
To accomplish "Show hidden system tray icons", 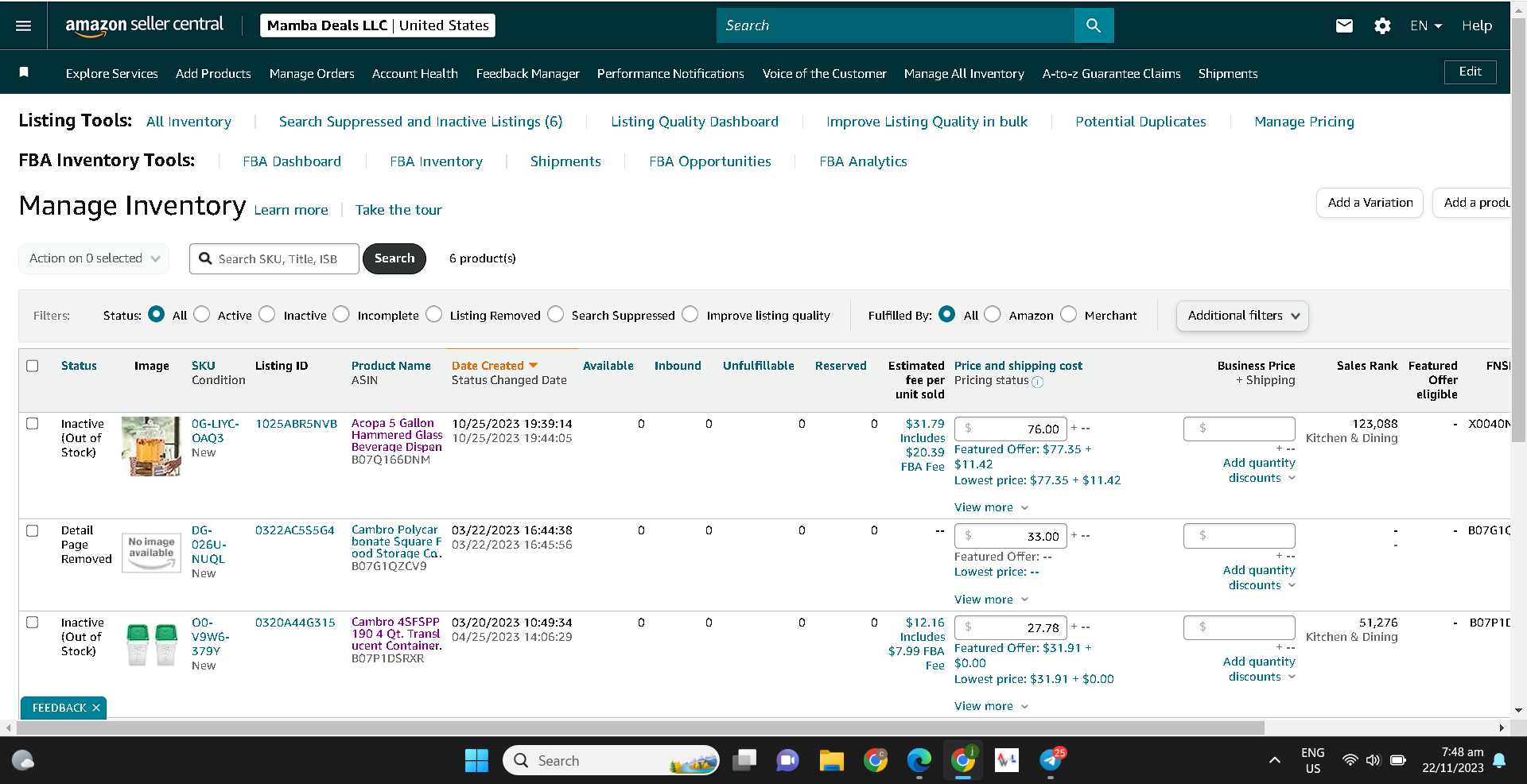I will click(1275, 761).
